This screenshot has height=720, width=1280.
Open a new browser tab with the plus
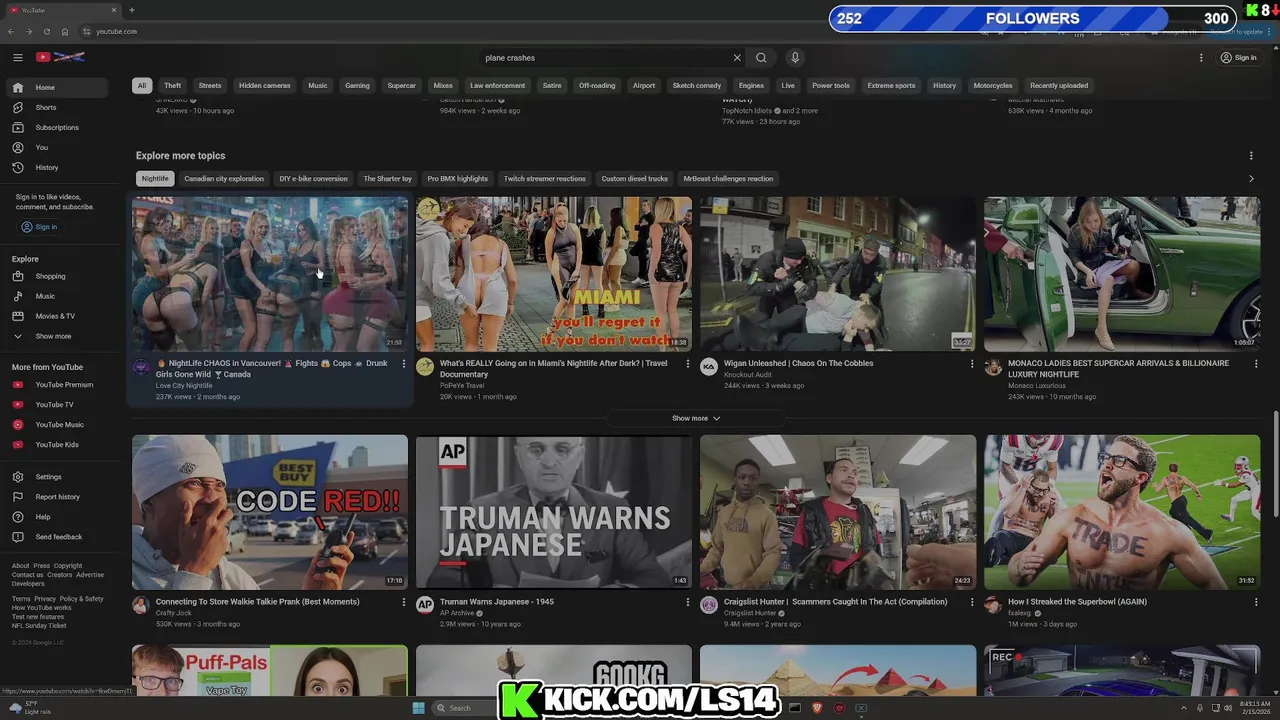(x=131, y=10)
